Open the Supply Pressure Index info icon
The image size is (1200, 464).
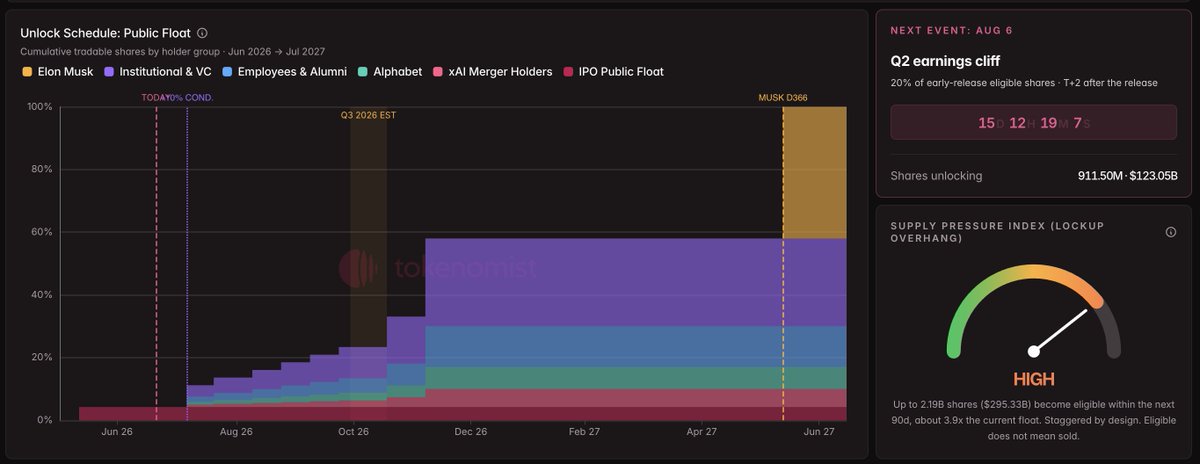[x=1171, y=232]
